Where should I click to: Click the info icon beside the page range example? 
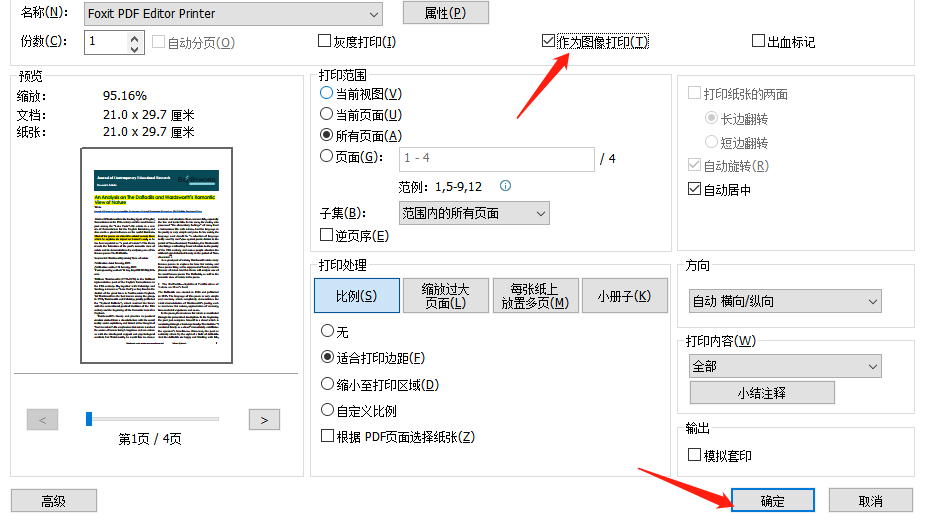click(506, 186)
